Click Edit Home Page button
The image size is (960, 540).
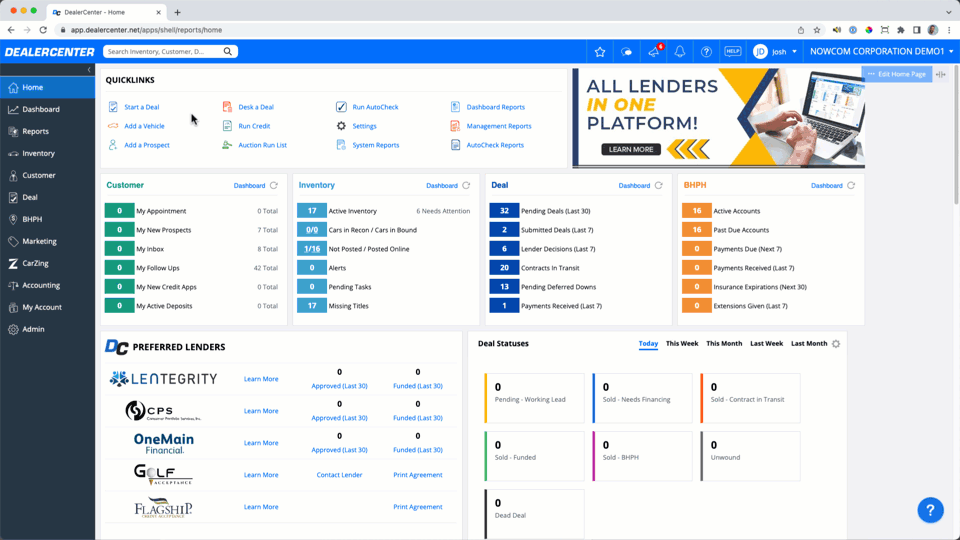click(897, 74)
